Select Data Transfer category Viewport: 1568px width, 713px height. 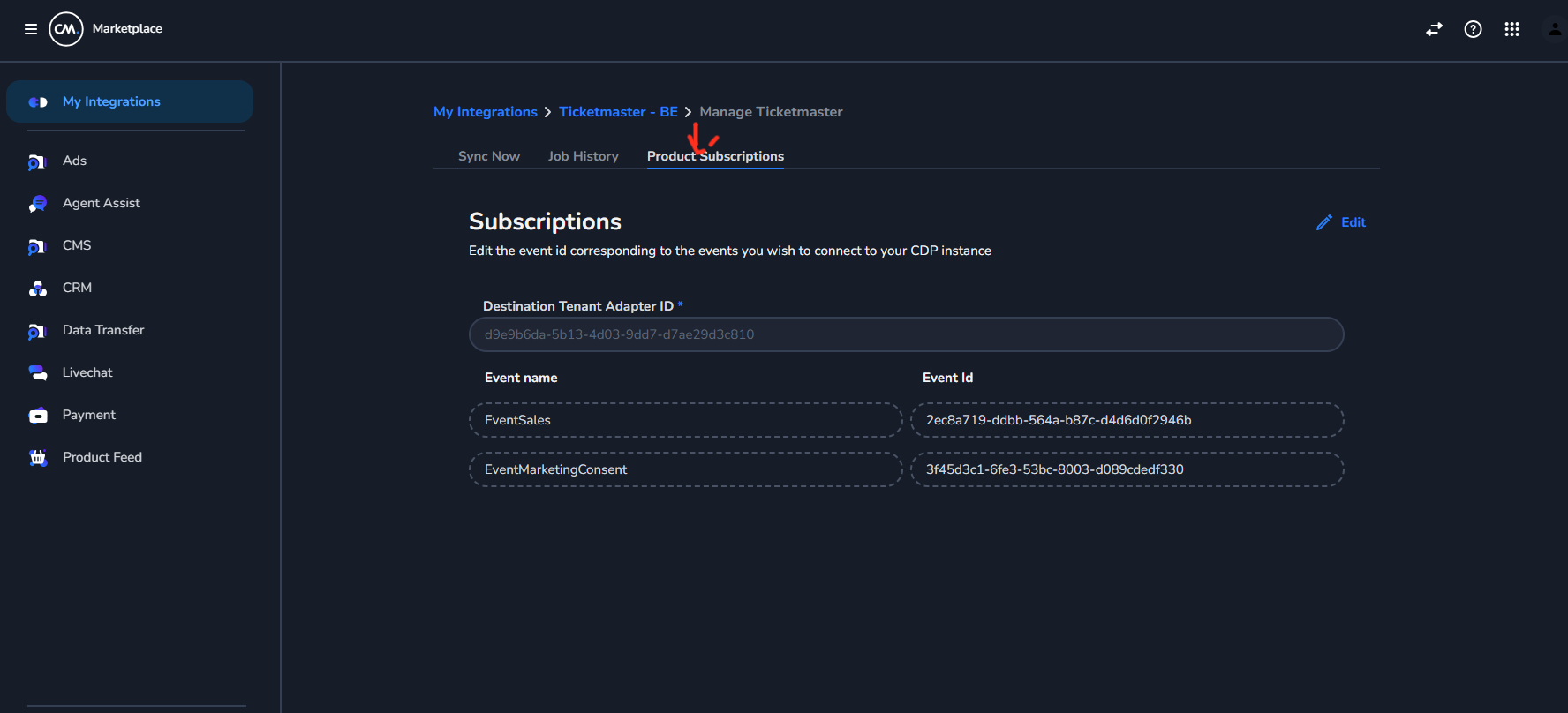point(103,330)
